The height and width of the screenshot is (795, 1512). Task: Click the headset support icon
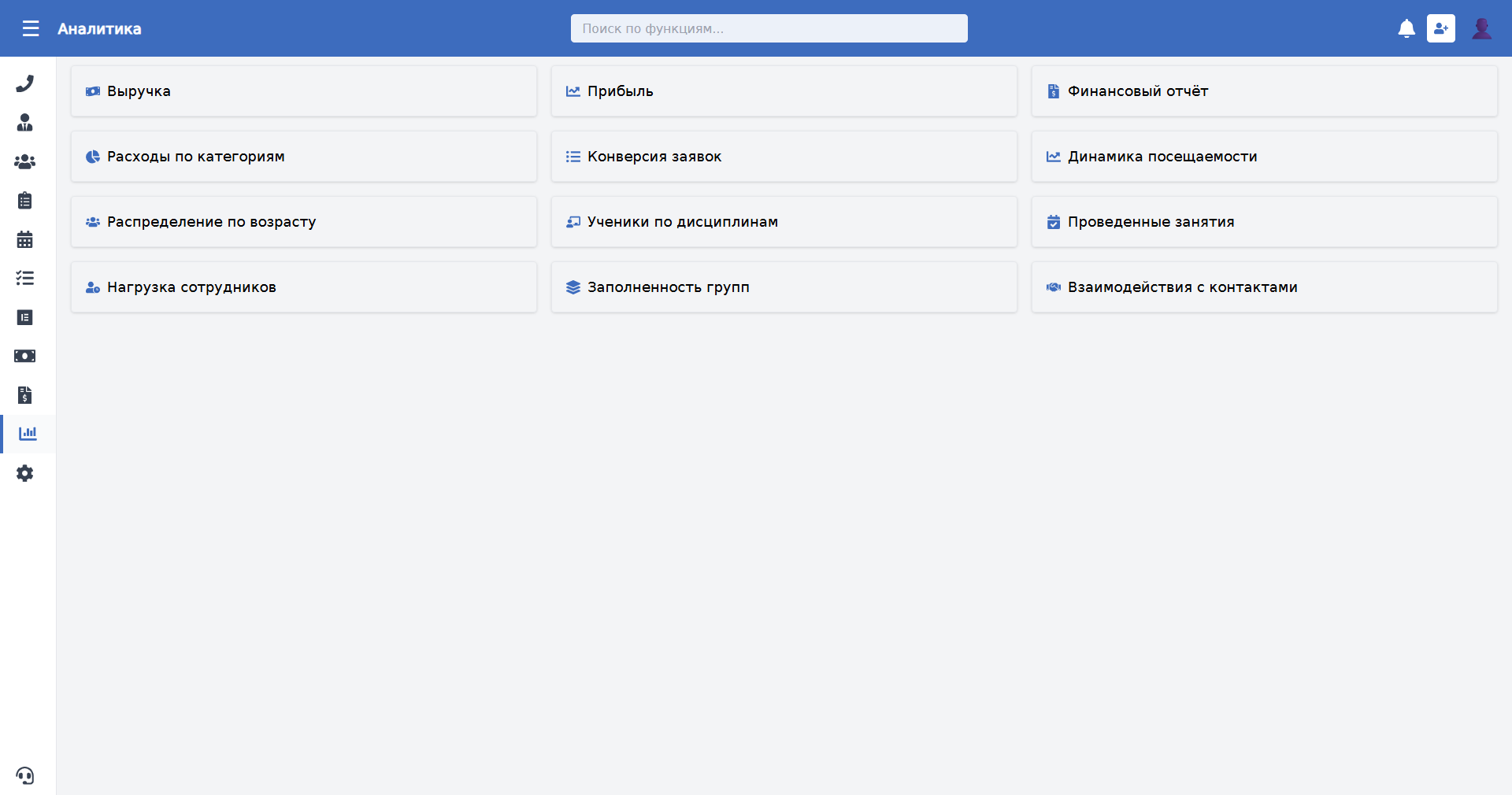pyautogui.click(x=25, y=777)
